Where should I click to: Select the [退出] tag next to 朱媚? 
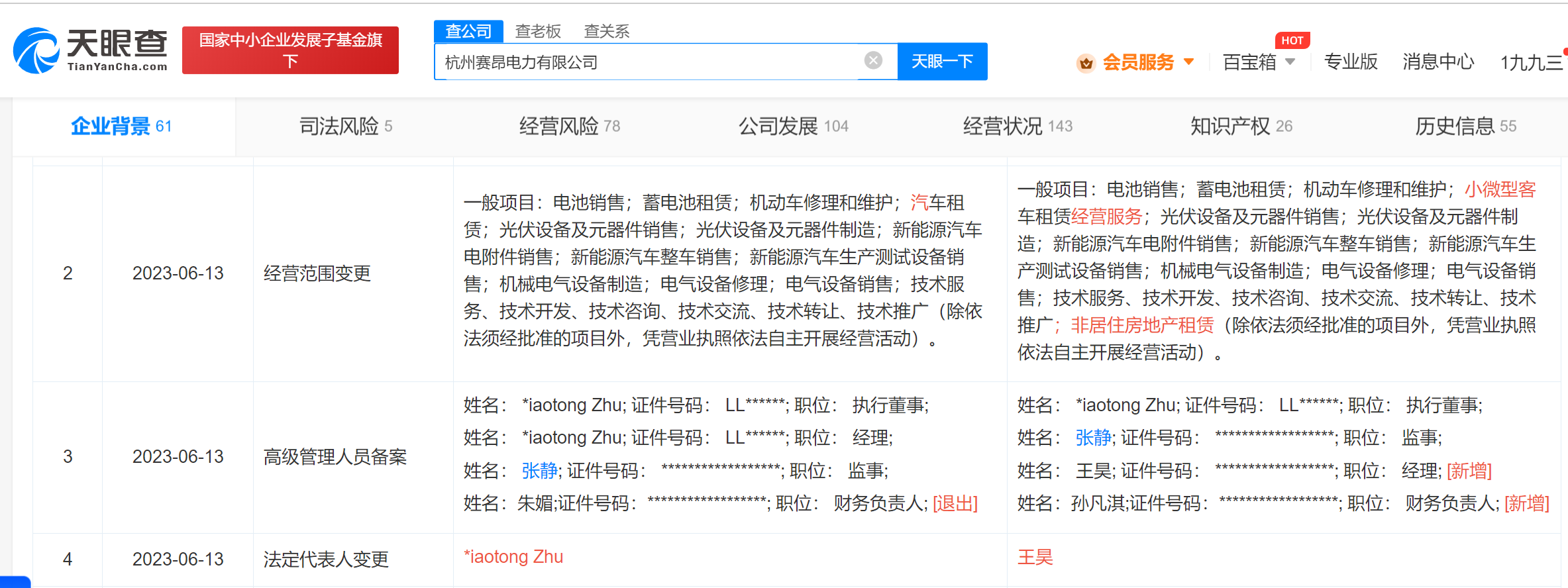click(955, 503)
